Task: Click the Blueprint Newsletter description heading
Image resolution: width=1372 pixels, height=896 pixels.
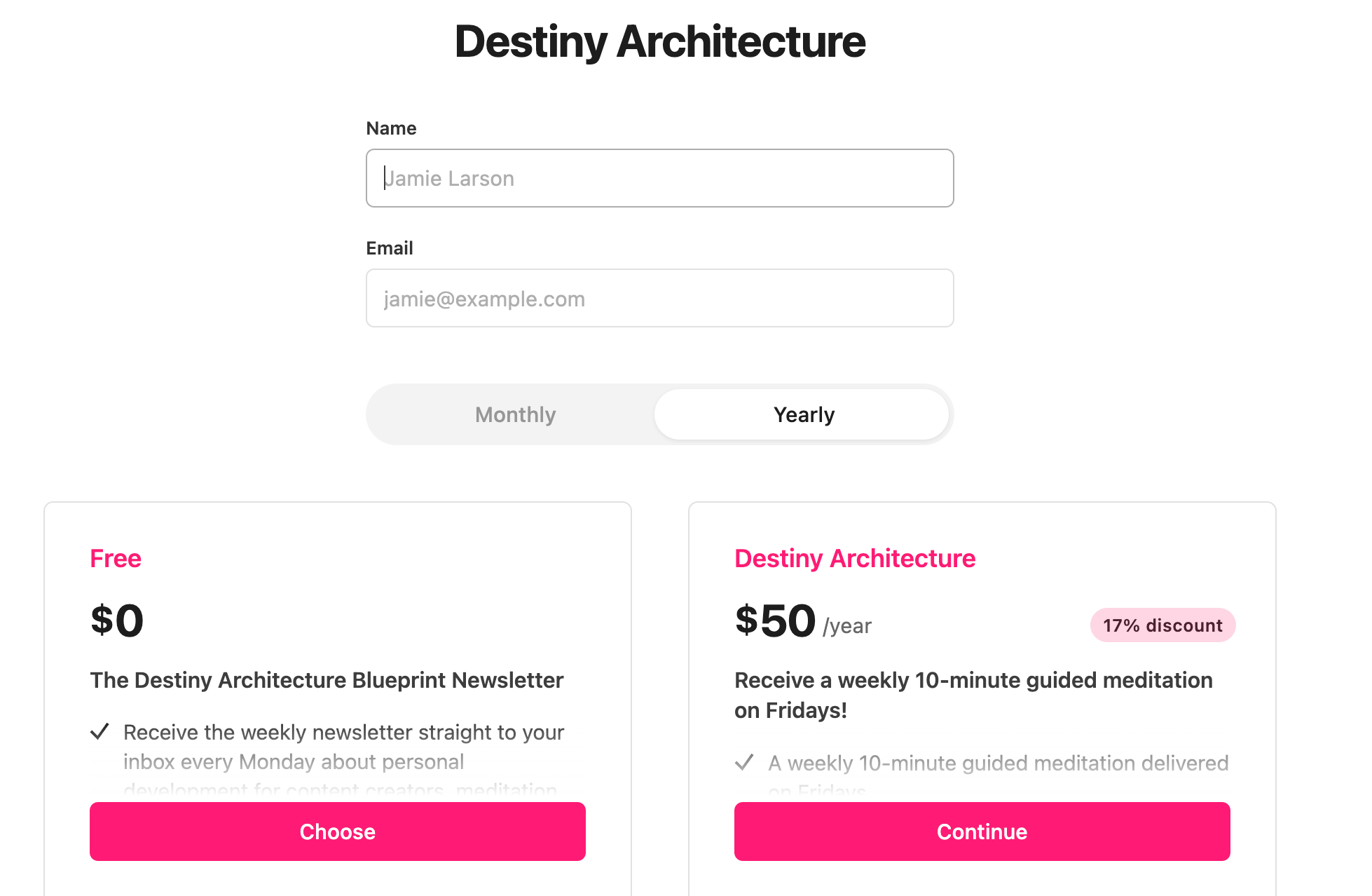Action: pyautogui.click(x=327, y=680)
